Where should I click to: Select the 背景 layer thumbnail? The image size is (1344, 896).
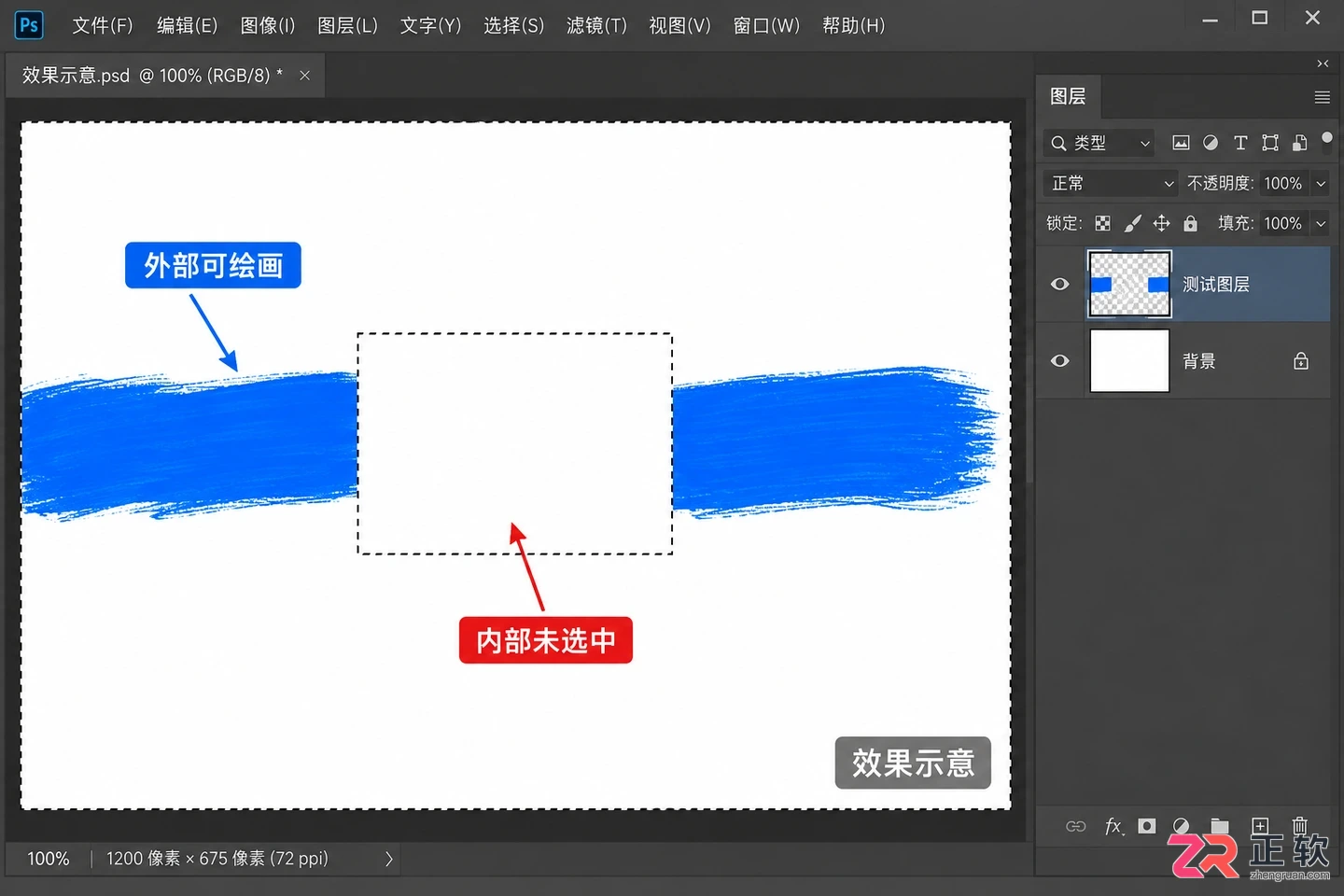coord(1129,361)
